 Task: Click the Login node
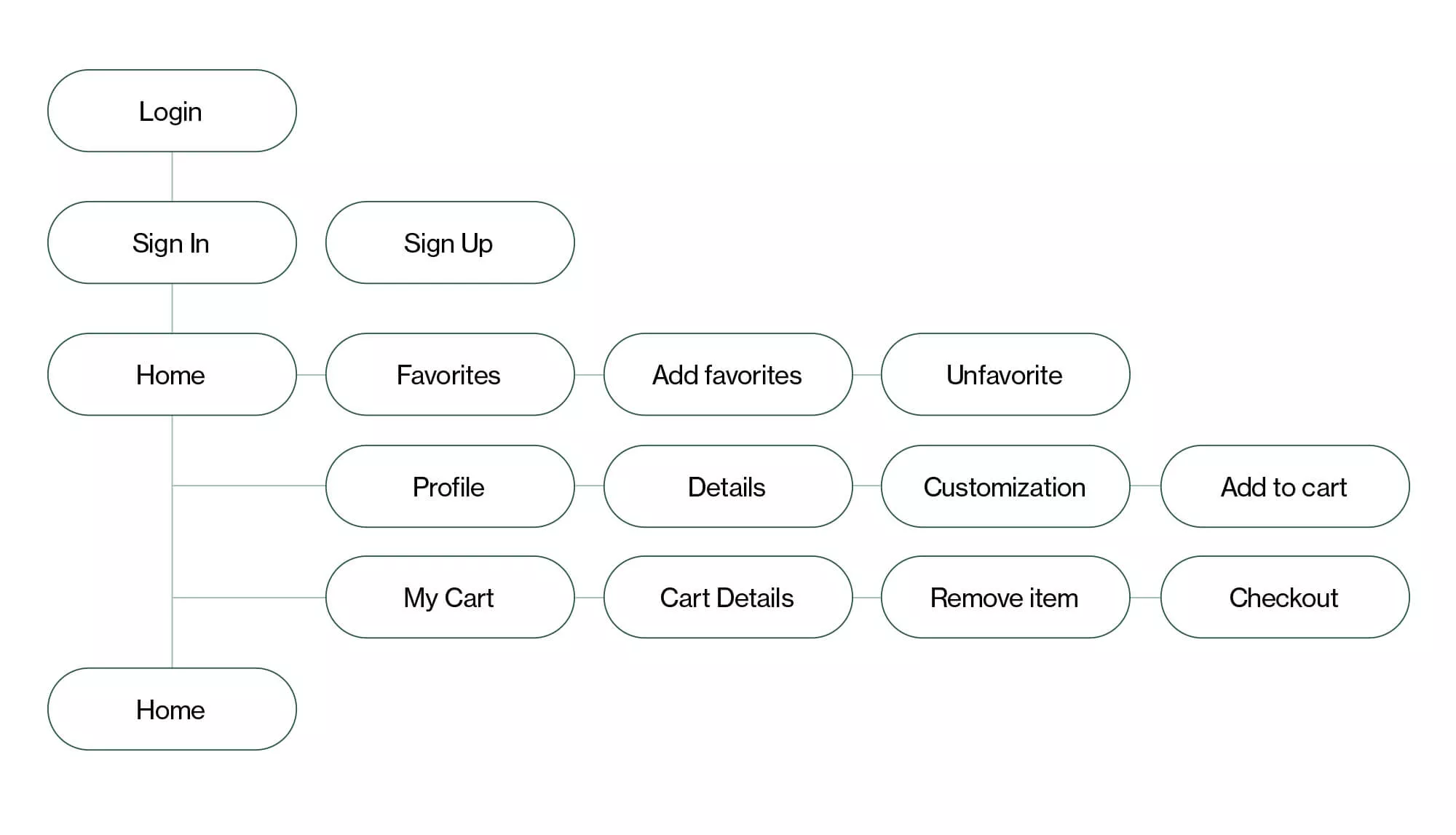[172, 111]
